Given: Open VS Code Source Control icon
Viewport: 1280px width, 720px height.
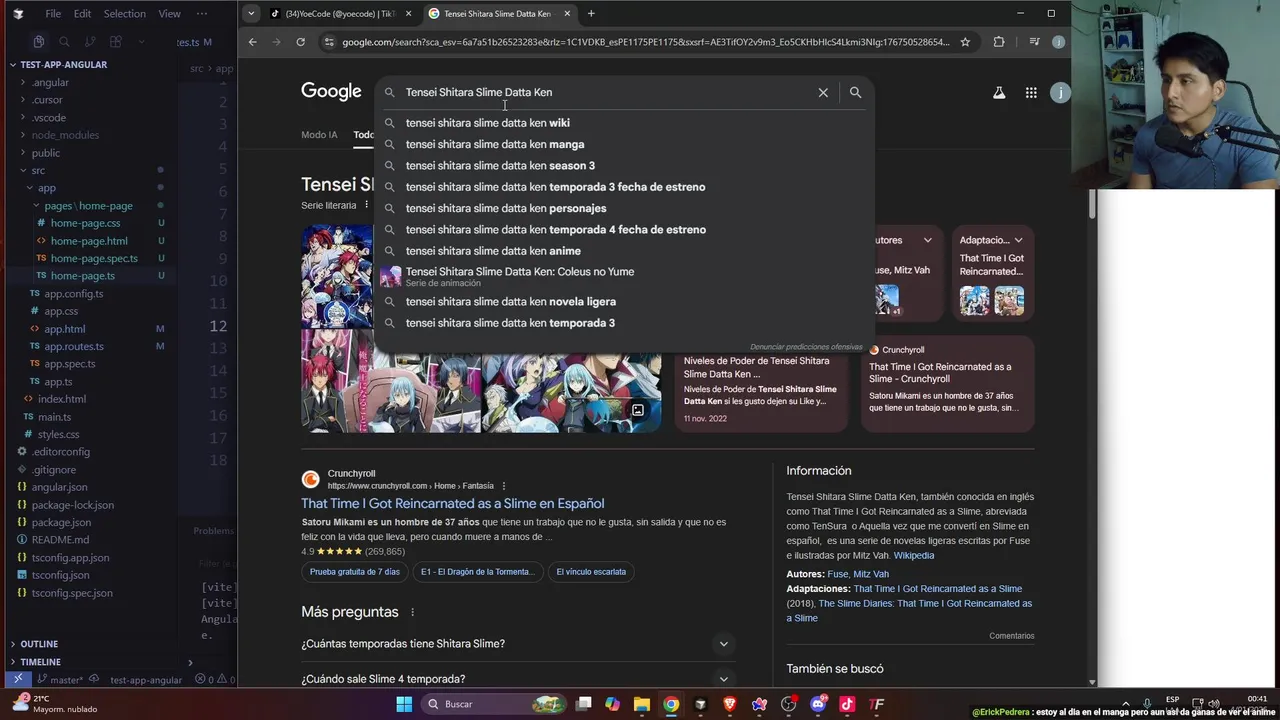Looking at the screenshot, I should [90, 42].
